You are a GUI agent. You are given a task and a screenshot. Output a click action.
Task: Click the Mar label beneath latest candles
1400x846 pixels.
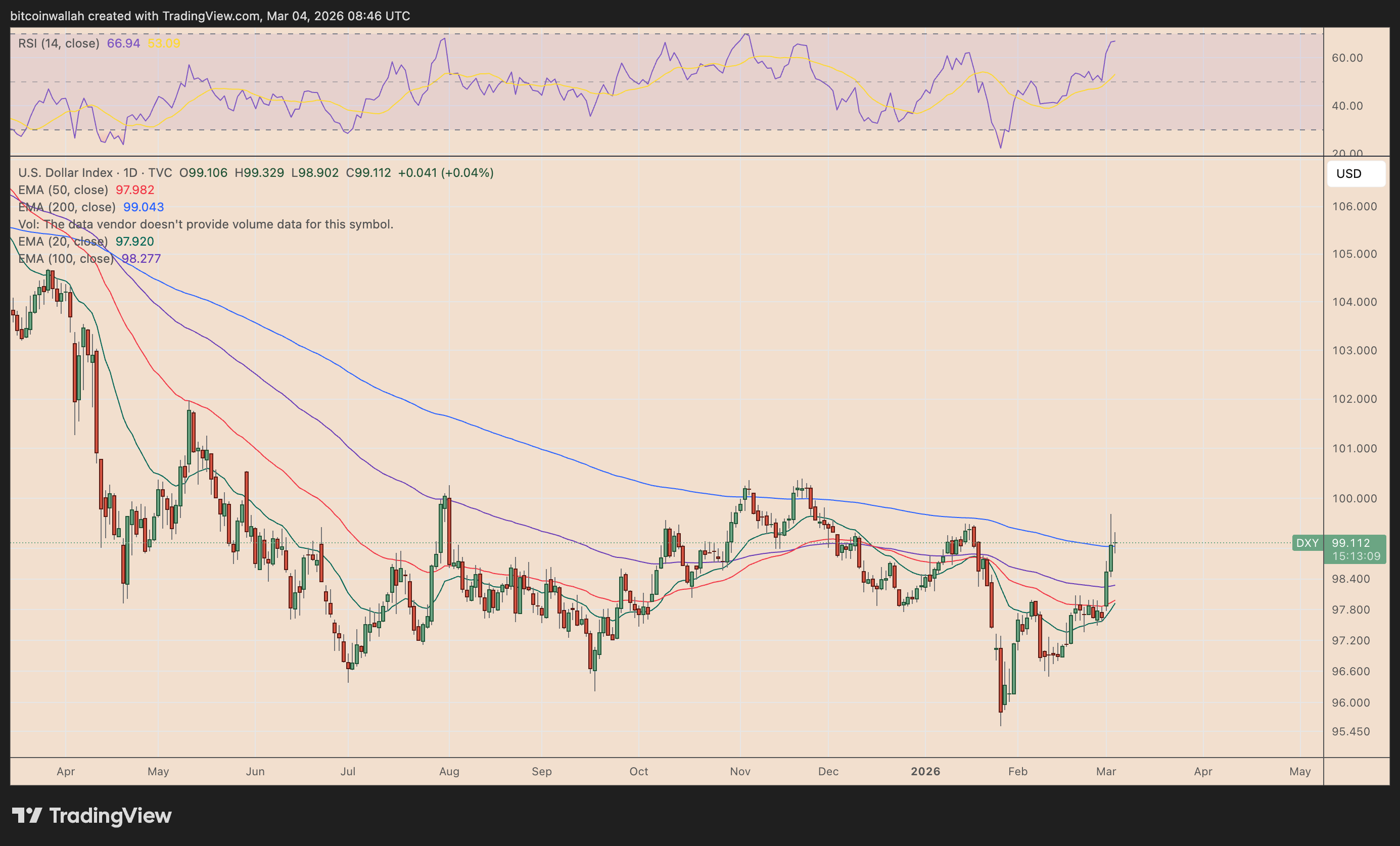click(x=1106, y=771)
